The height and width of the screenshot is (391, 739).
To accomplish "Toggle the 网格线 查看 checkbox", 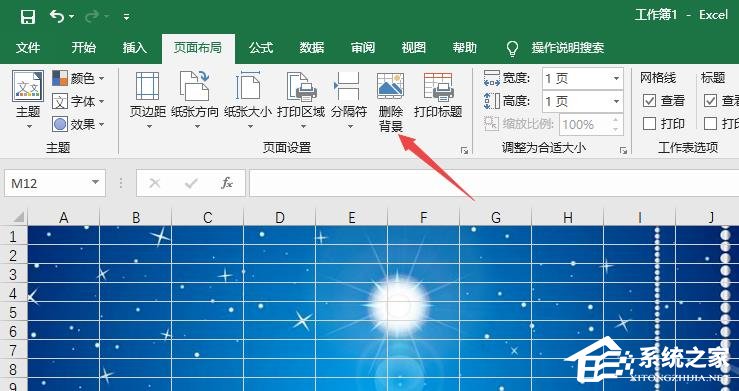I will tap(649, 100).
